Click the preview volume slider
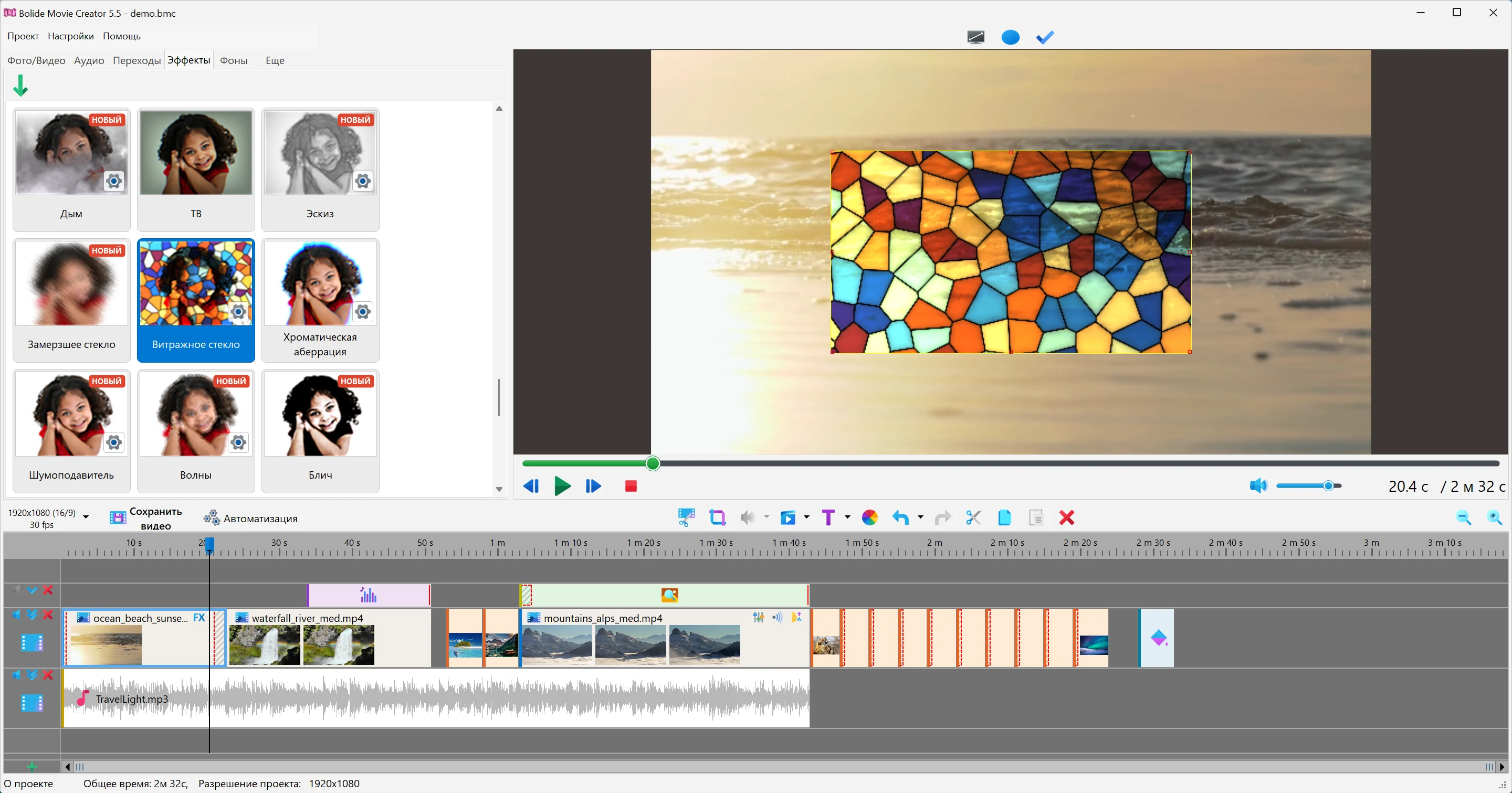This screenshot has height=793, width=1512. click(x=1308, y=485)
